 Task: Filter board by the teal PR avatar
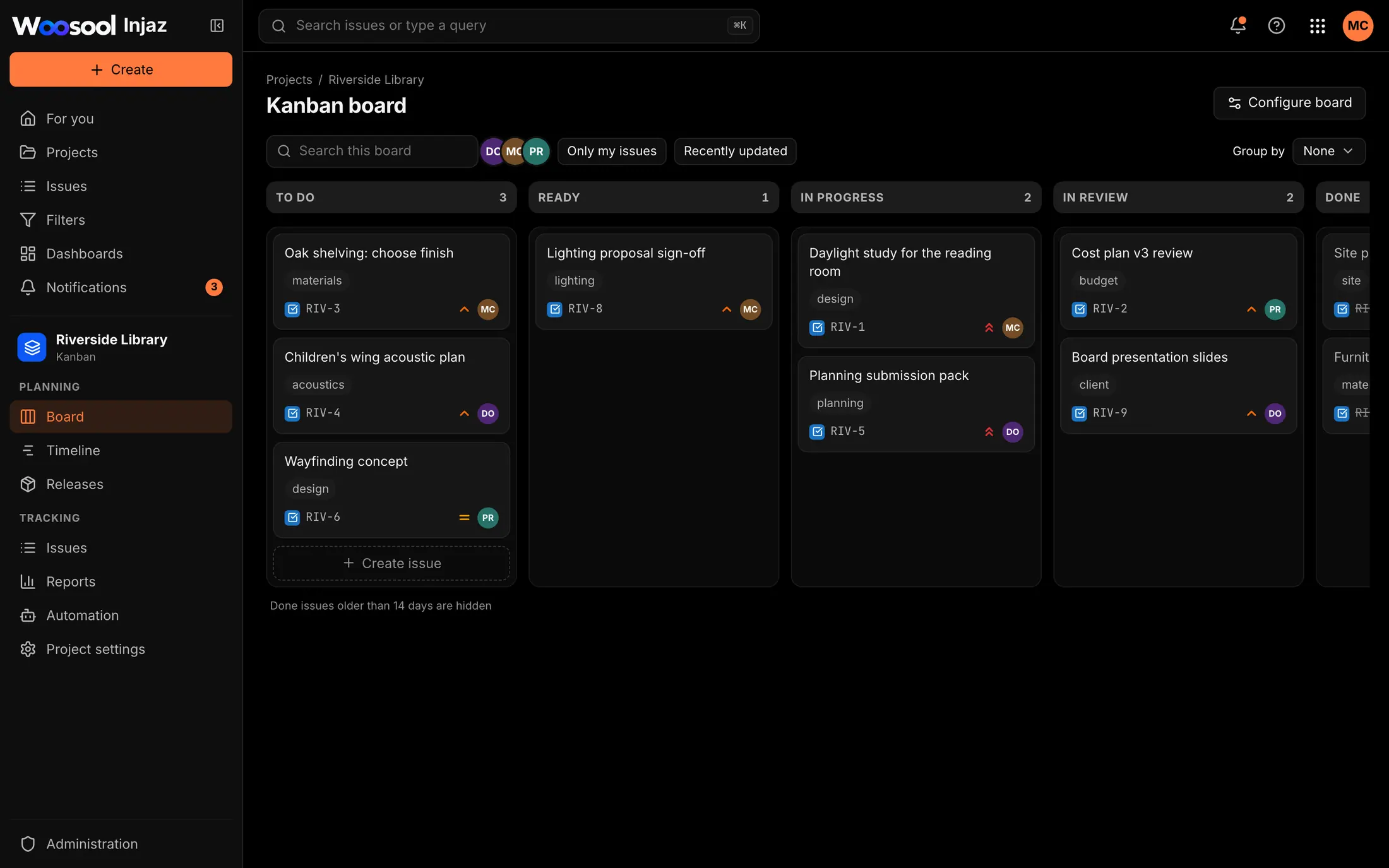click(537, 152)
